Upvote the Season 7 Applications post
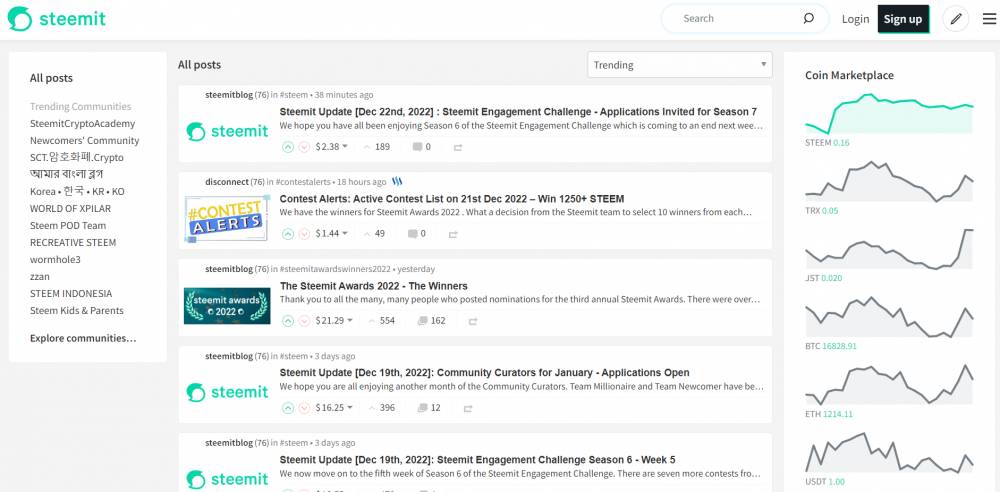The width and height of the screenshot is (1000, 492). (288, 147)
